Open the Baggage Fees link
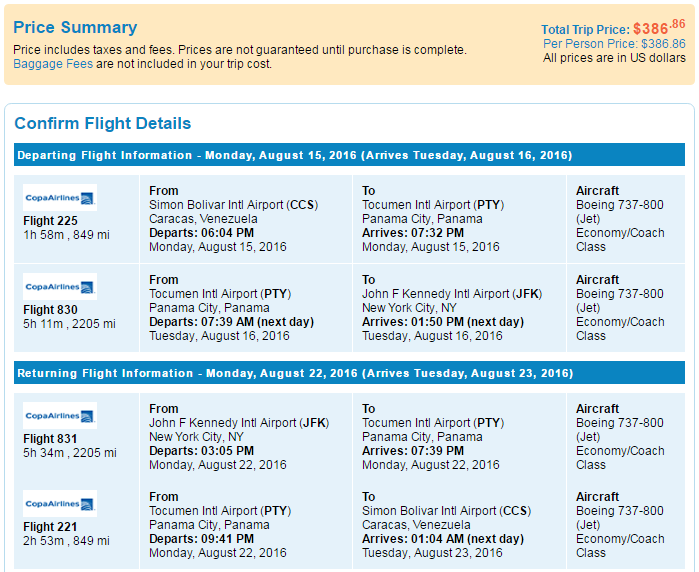Screen dimensions: 699x572 pyautogui.click(x=53, y=64)
